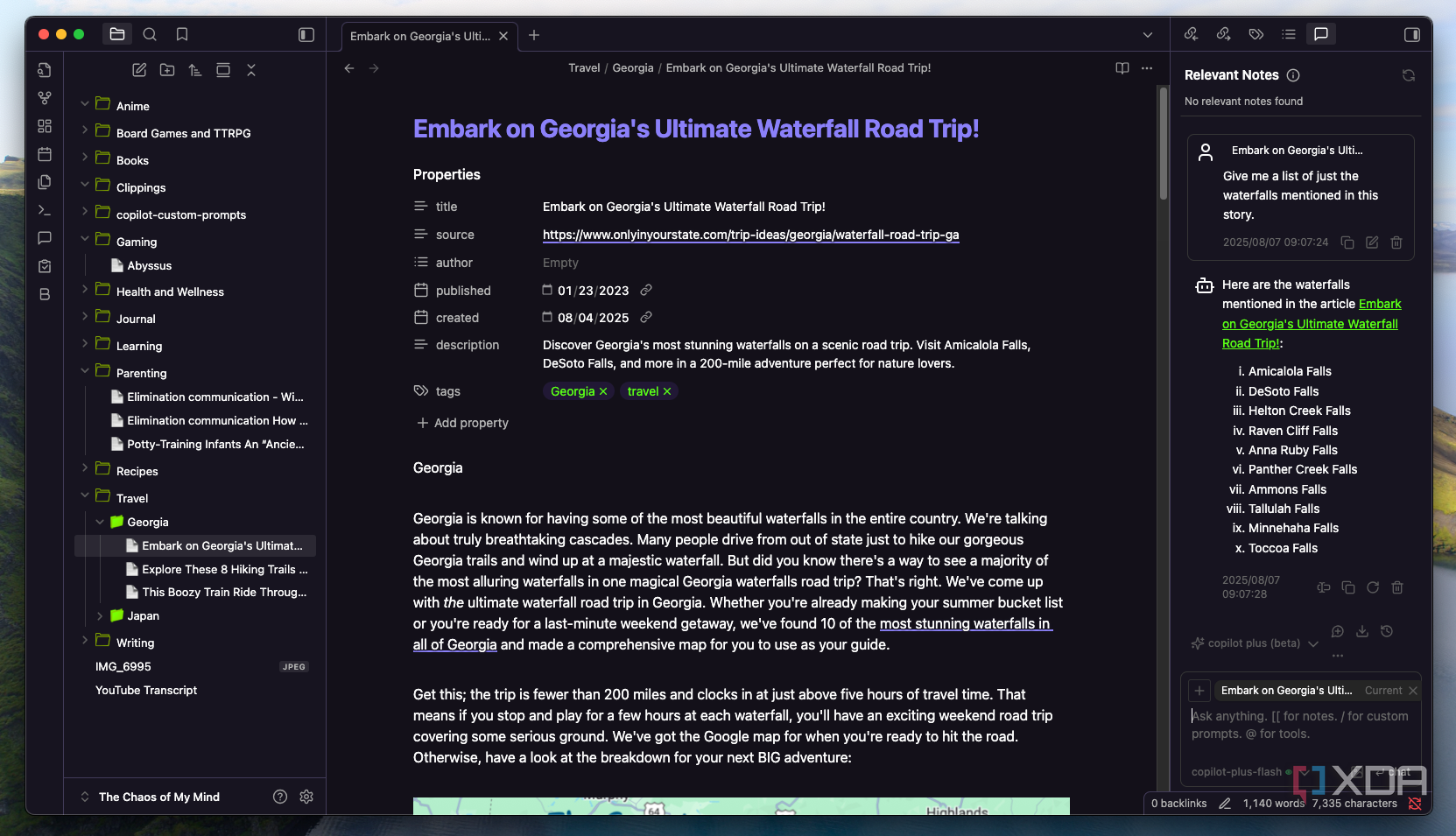Delete the AI waterfall list response
The height and width of the screenshot is (836, 1456).
pyautogui.click(x=1397, y=587)
